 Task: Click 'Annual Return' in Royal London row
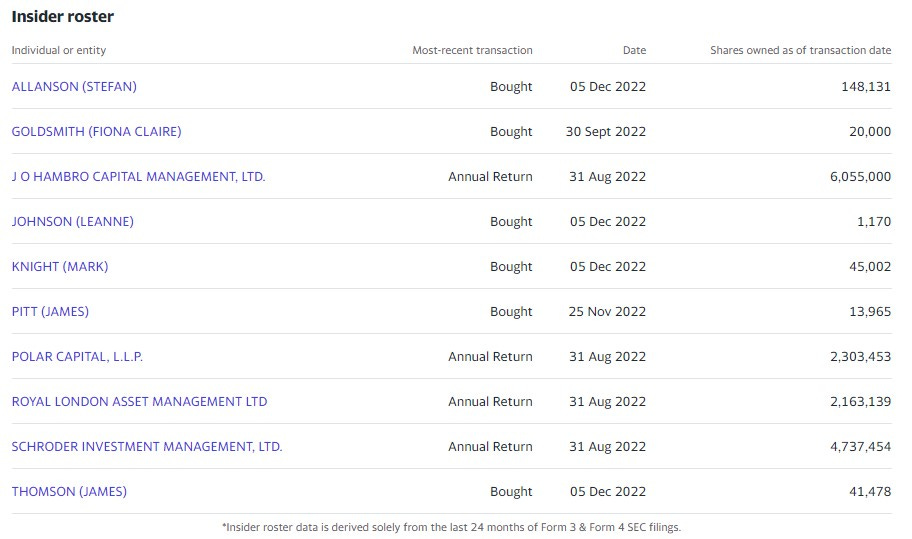click(490, 402)
